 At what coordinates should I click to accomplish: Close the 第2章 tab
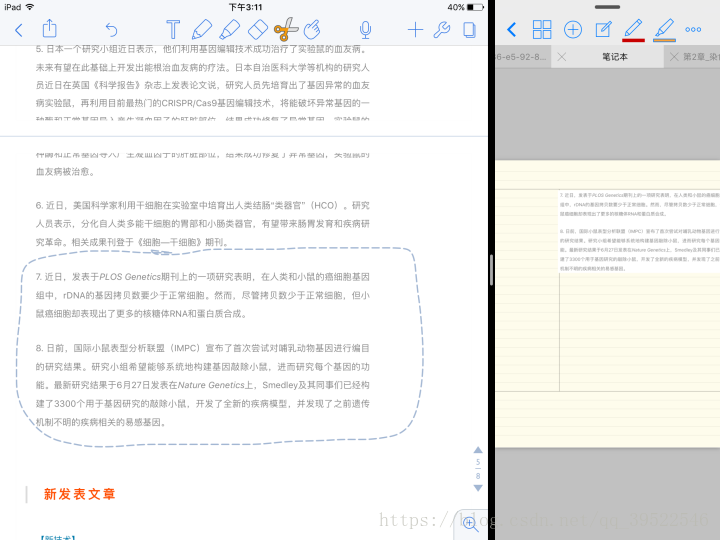(674, 57)
